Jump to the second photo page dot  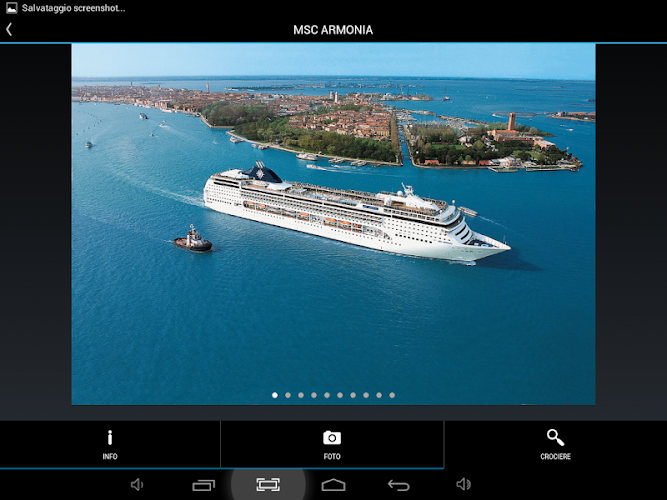(x=288, y=395)
